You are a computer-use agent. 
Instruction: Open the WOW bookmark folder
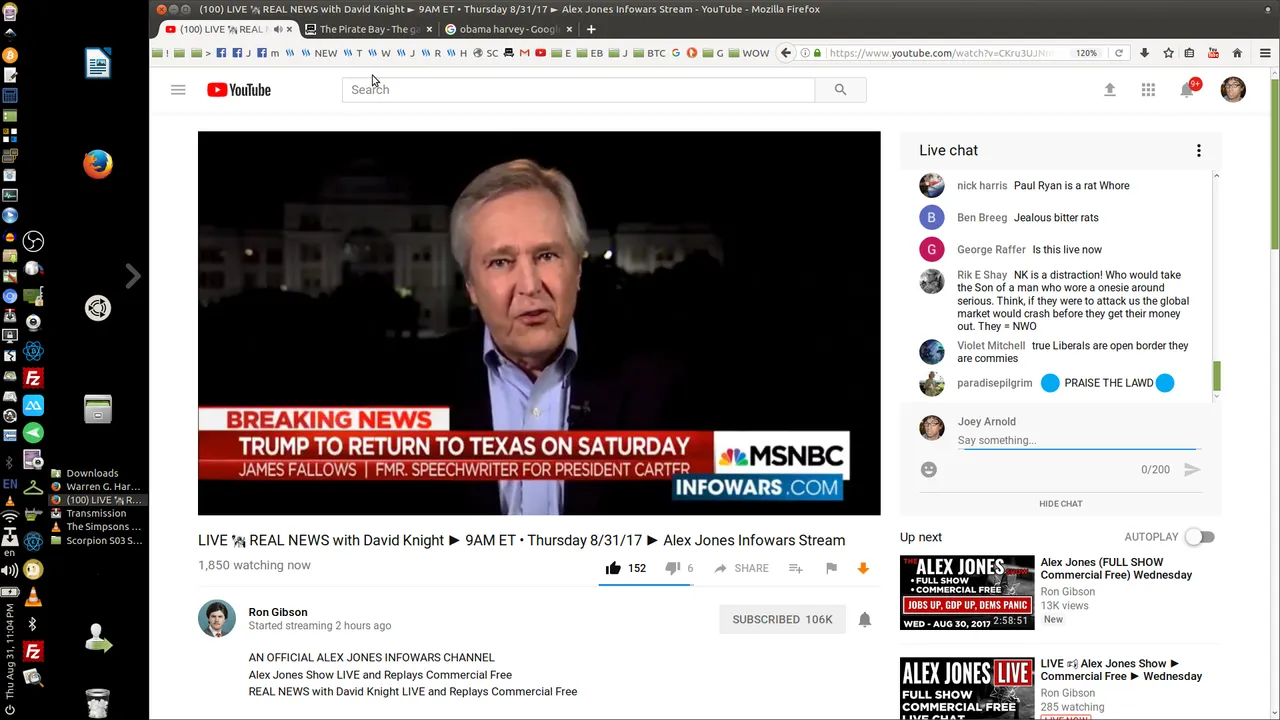tap(749, 53)
